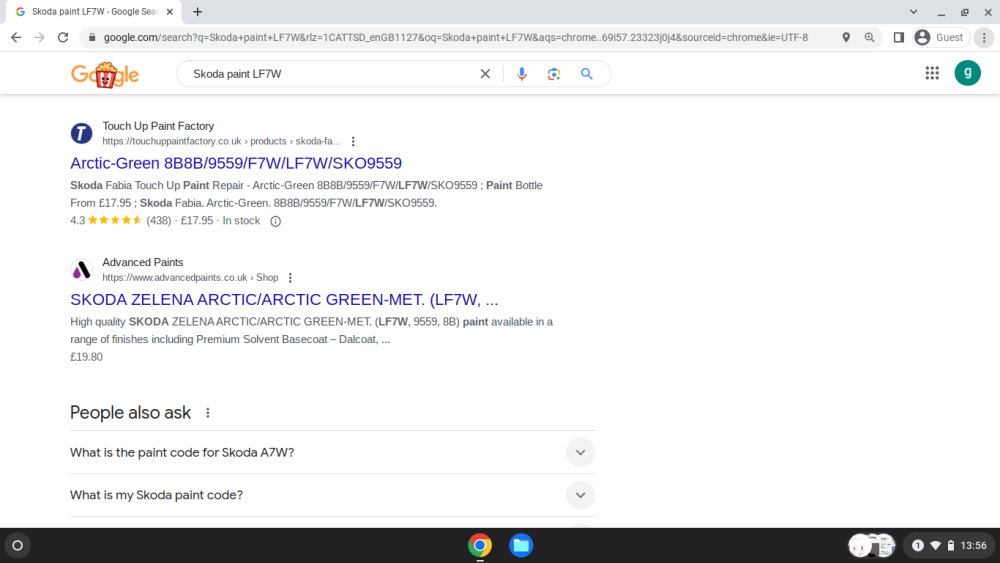Image resolution: width=1000 pixels, height=563 pixels.
Task: Open the Files app in the shelf
Action: pyautogui.click(x=521, y=546)
